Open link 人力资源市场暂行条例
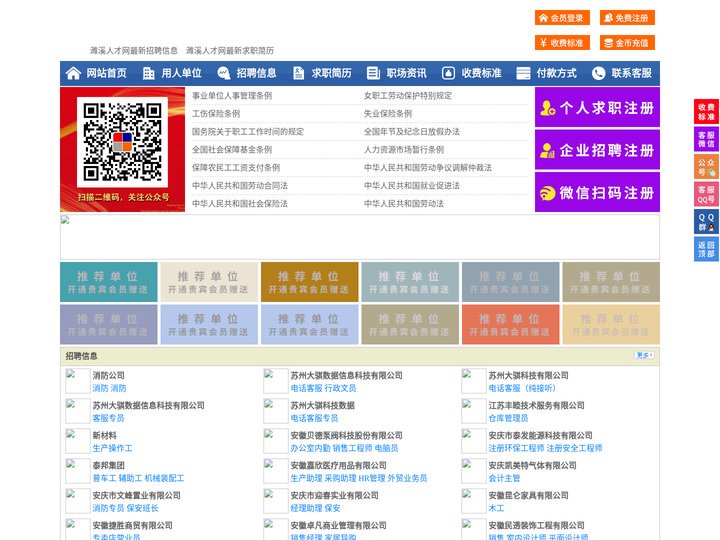Viewport: 720px width, 540px height. (404, 149)
